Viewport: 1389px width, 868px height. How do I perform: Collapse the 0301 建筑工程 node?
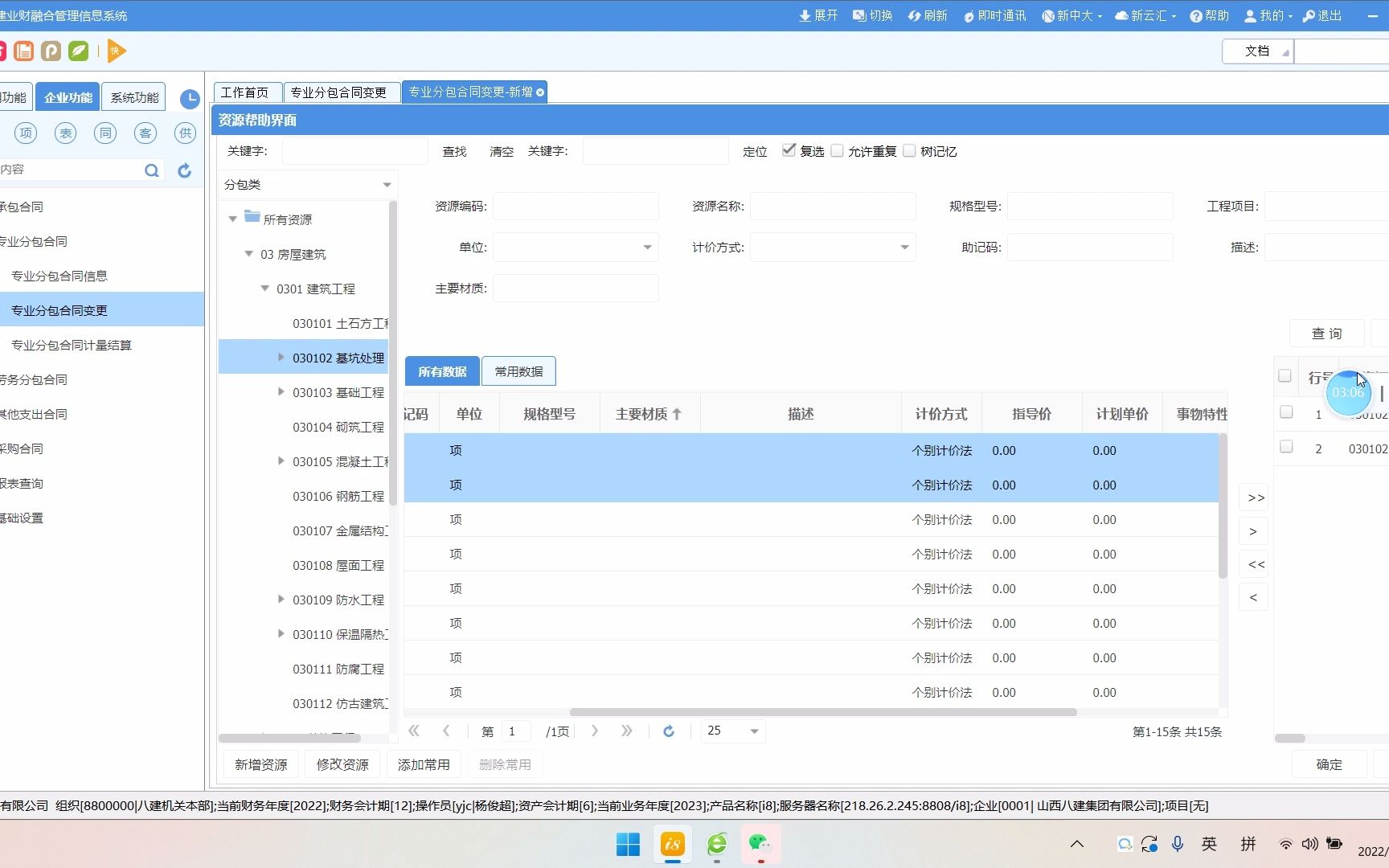(264, 288)
